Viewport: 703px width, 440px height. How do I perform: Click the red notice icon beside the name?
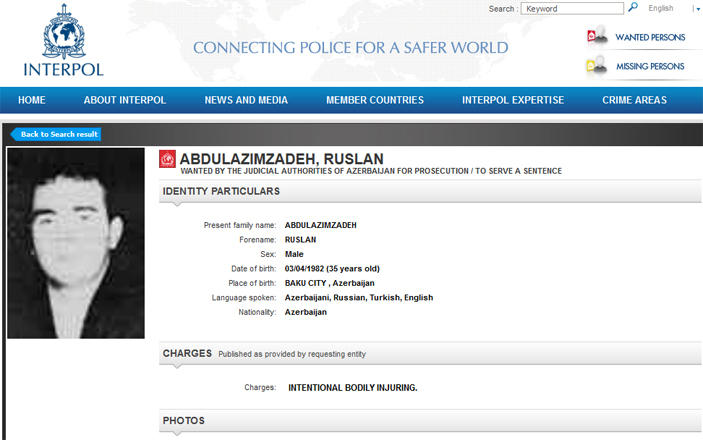pos(167,159)
